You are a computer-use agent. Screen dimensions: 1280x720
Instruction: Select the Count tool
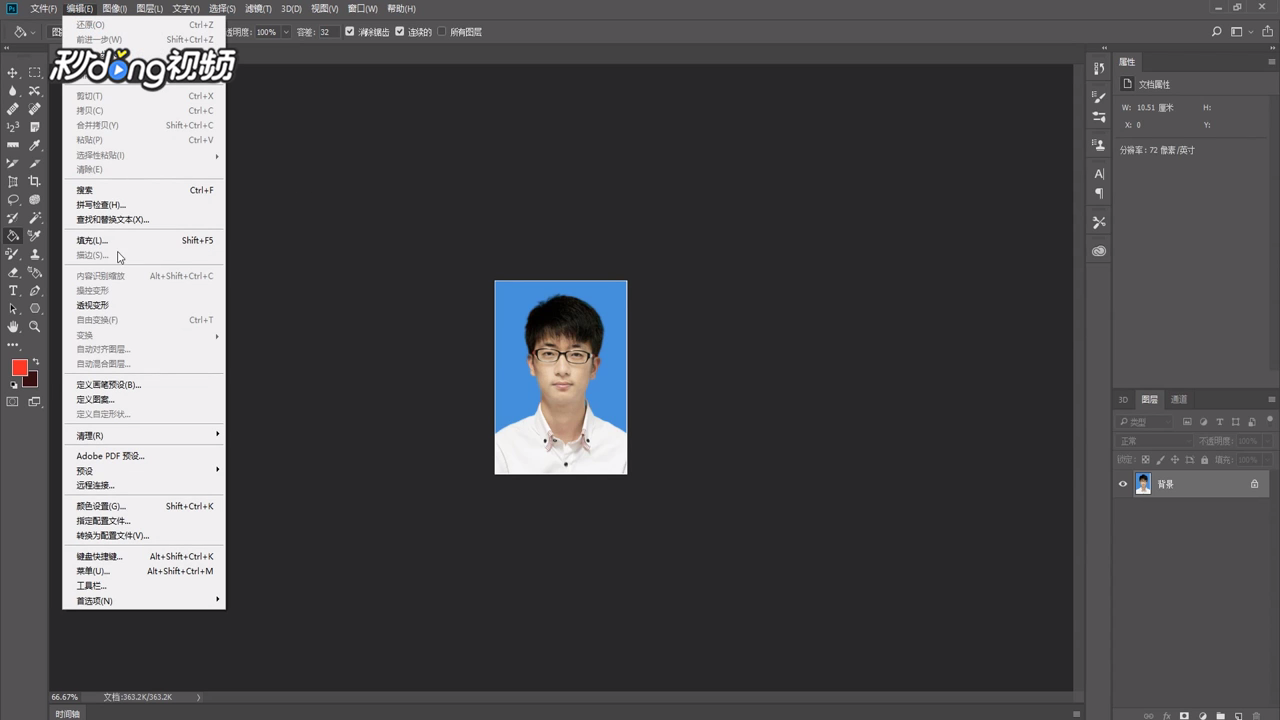[x=12, y=127]
